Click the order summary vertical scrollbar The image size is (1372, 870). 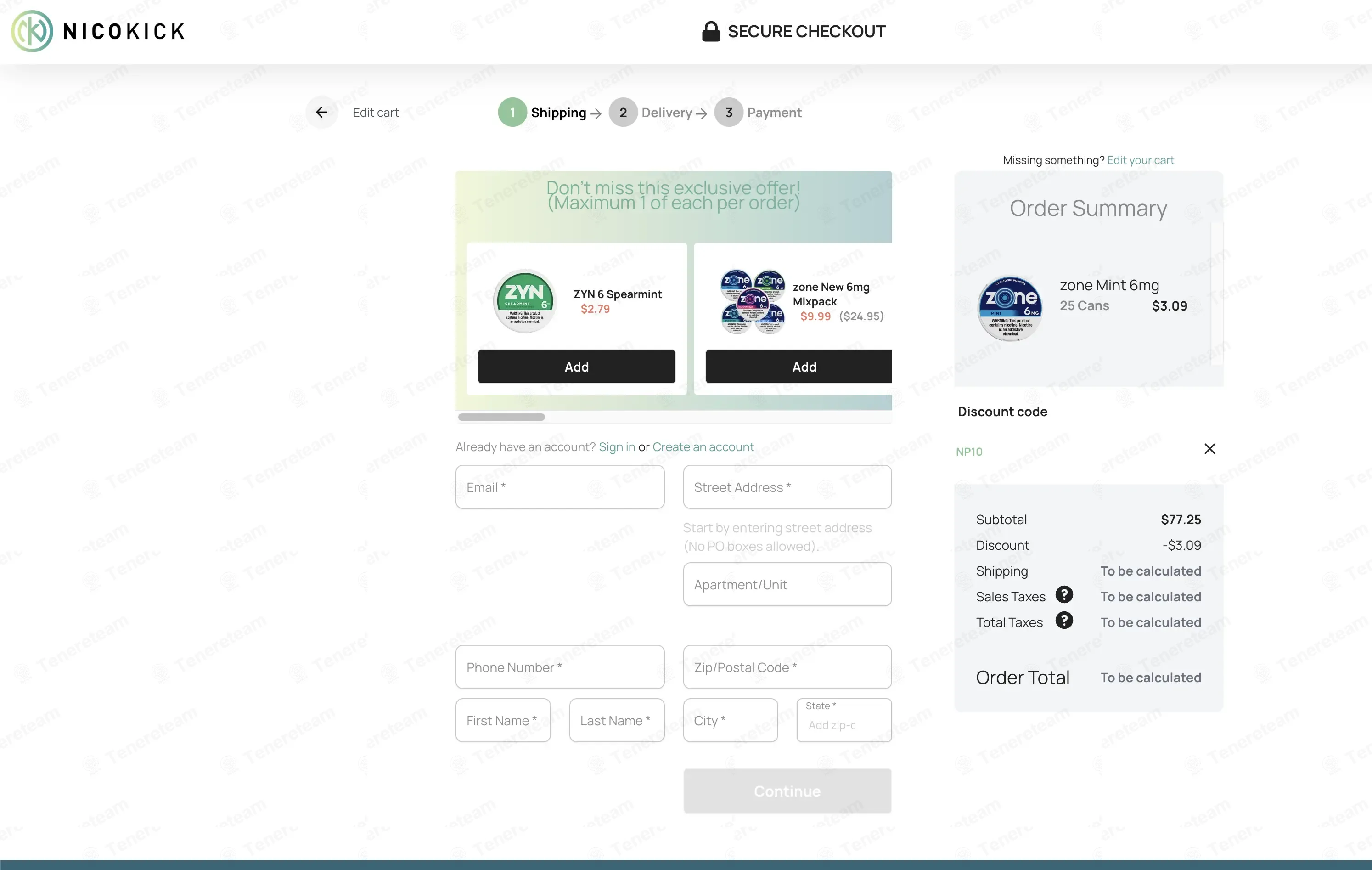1216,294
